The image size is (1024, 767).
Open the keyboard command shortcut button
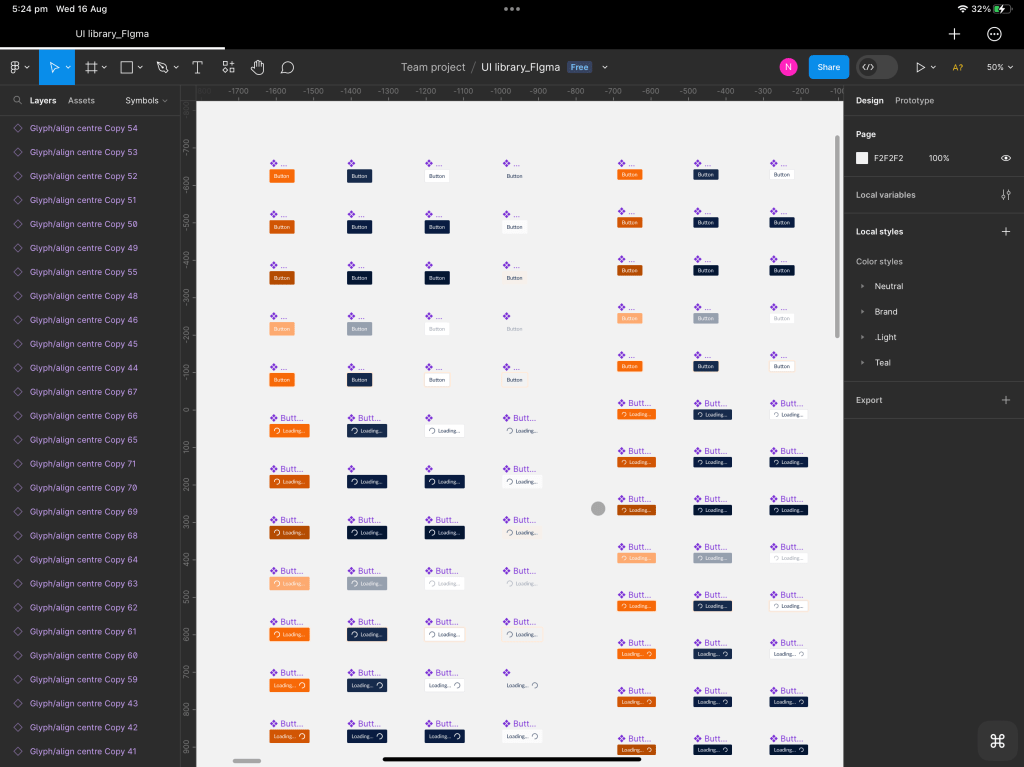pos(997,740)
